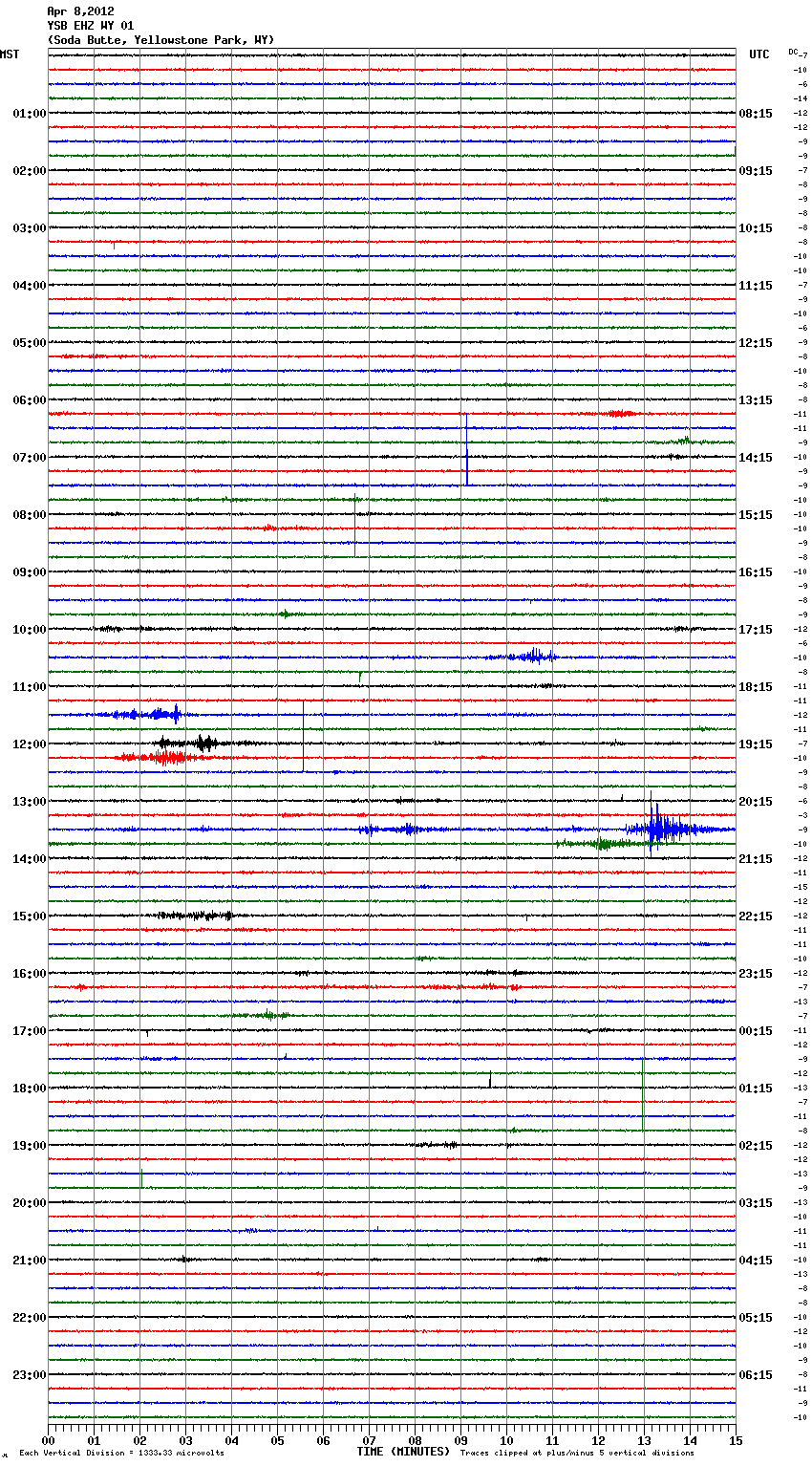Click the '16:15' UTC time label
The height and width of the screenshot is (1466, 812).
click(x=756, y=572)
